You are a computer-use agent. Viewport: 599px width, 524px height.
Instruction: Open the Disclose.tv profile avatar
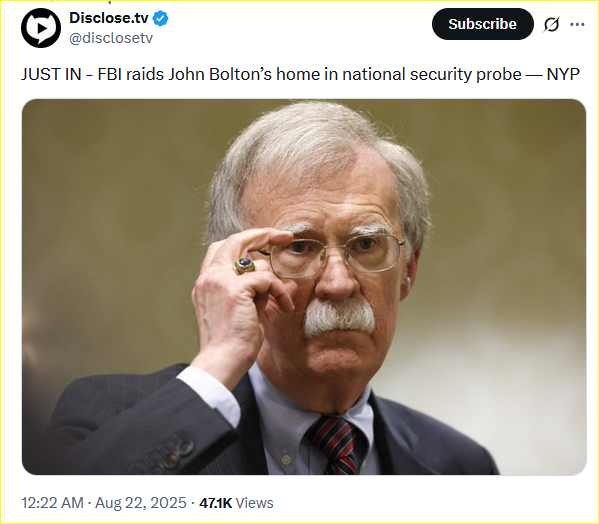(x=41, y=28)
